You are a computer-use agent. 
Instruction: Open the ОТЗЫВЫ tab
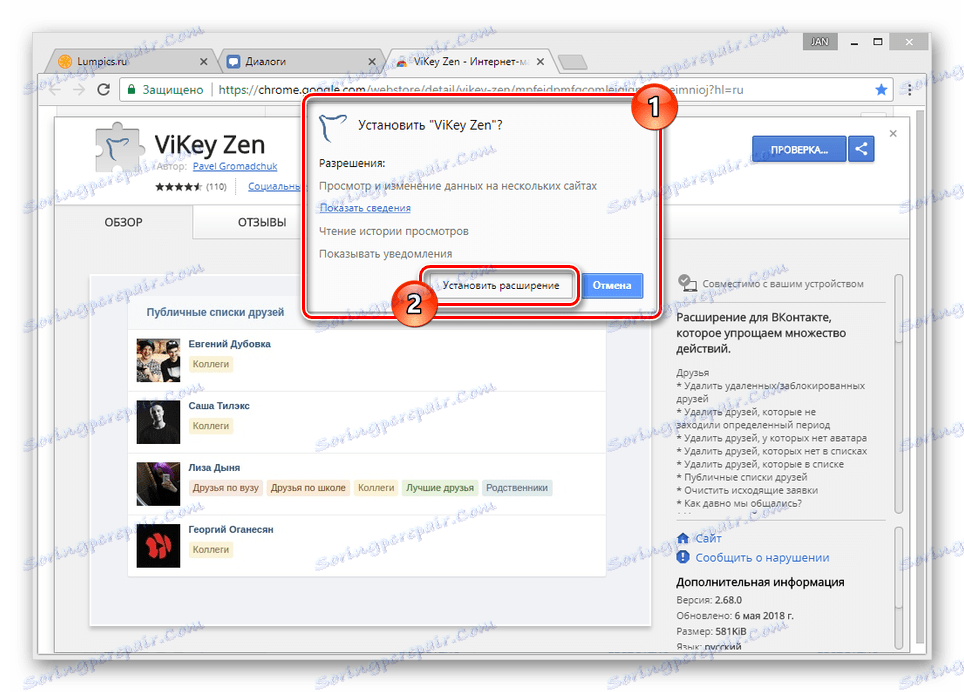[x=262, y=222]
